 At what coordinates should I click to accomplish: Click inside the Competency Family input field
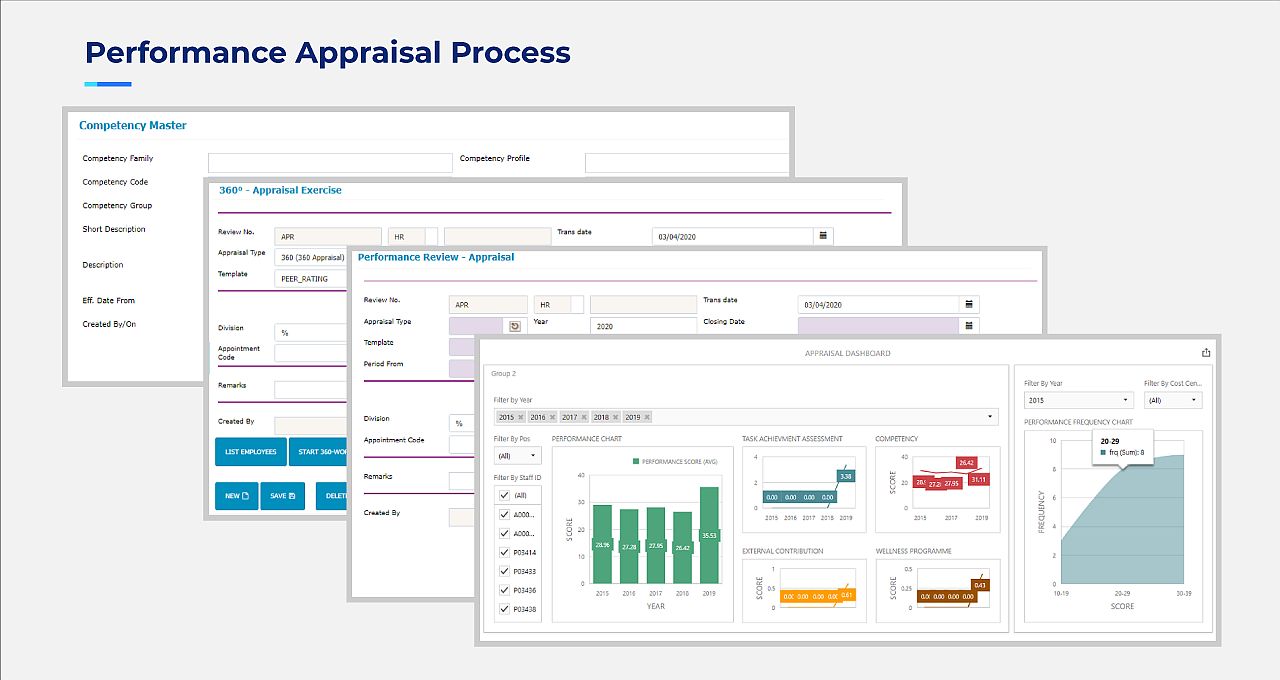click(x=330, y=162)
